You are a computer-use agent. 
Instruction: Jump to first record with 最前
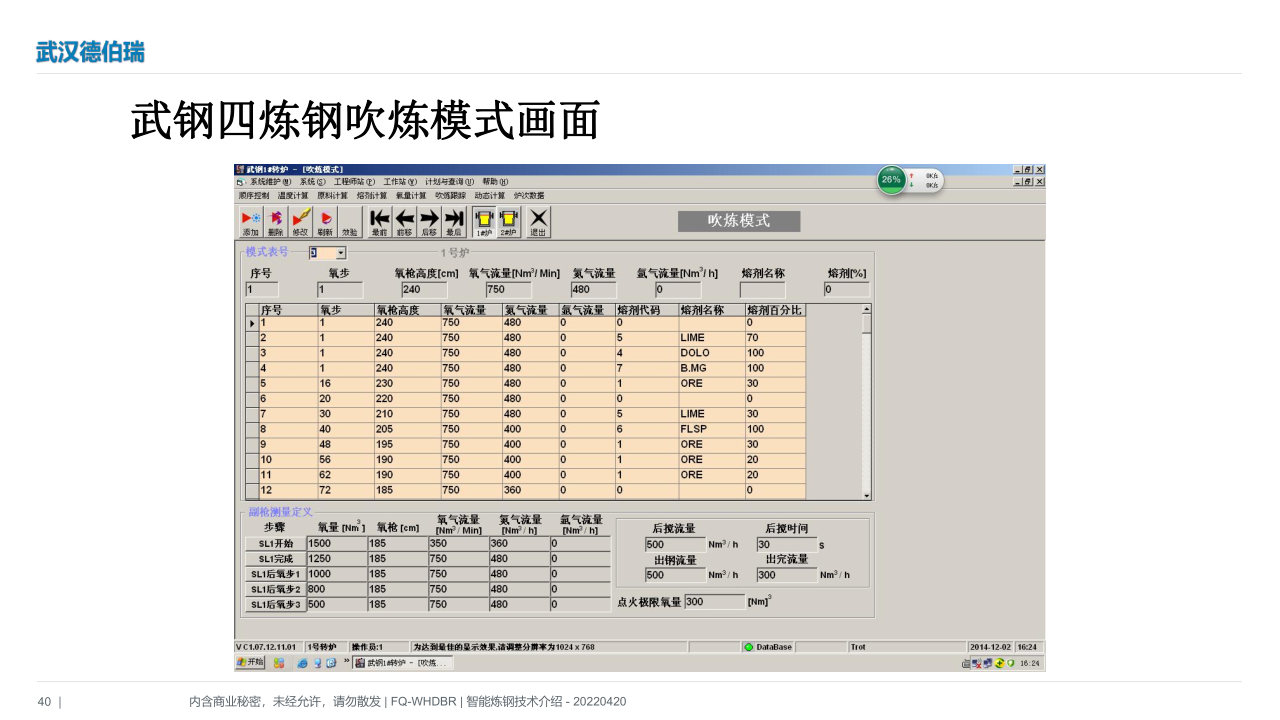379,222
